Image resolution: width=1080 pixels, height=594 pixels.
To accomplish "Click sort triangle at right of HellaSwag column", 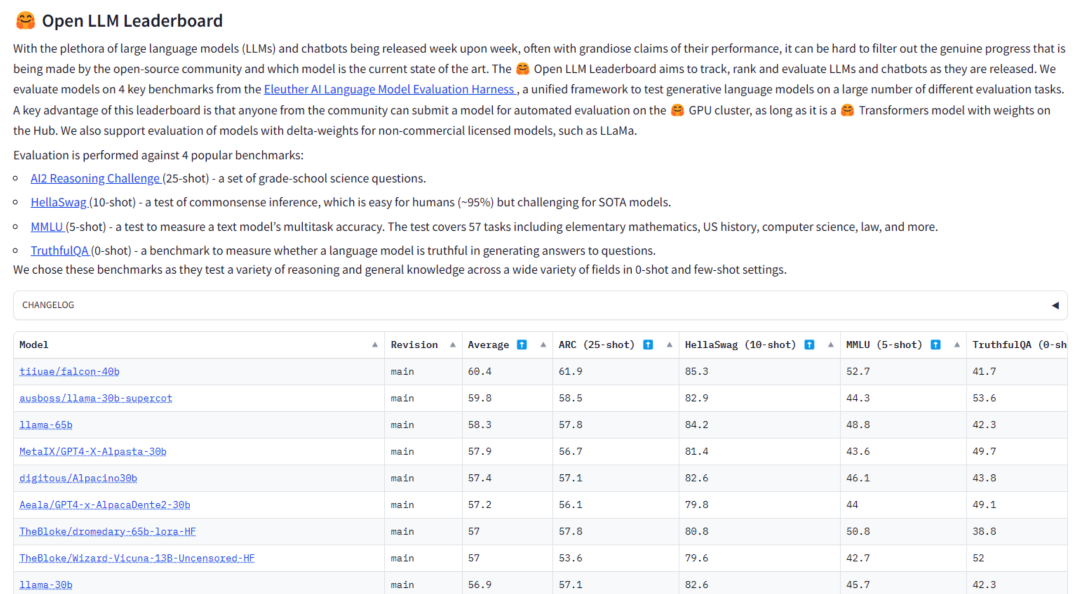I will [830, 345].
